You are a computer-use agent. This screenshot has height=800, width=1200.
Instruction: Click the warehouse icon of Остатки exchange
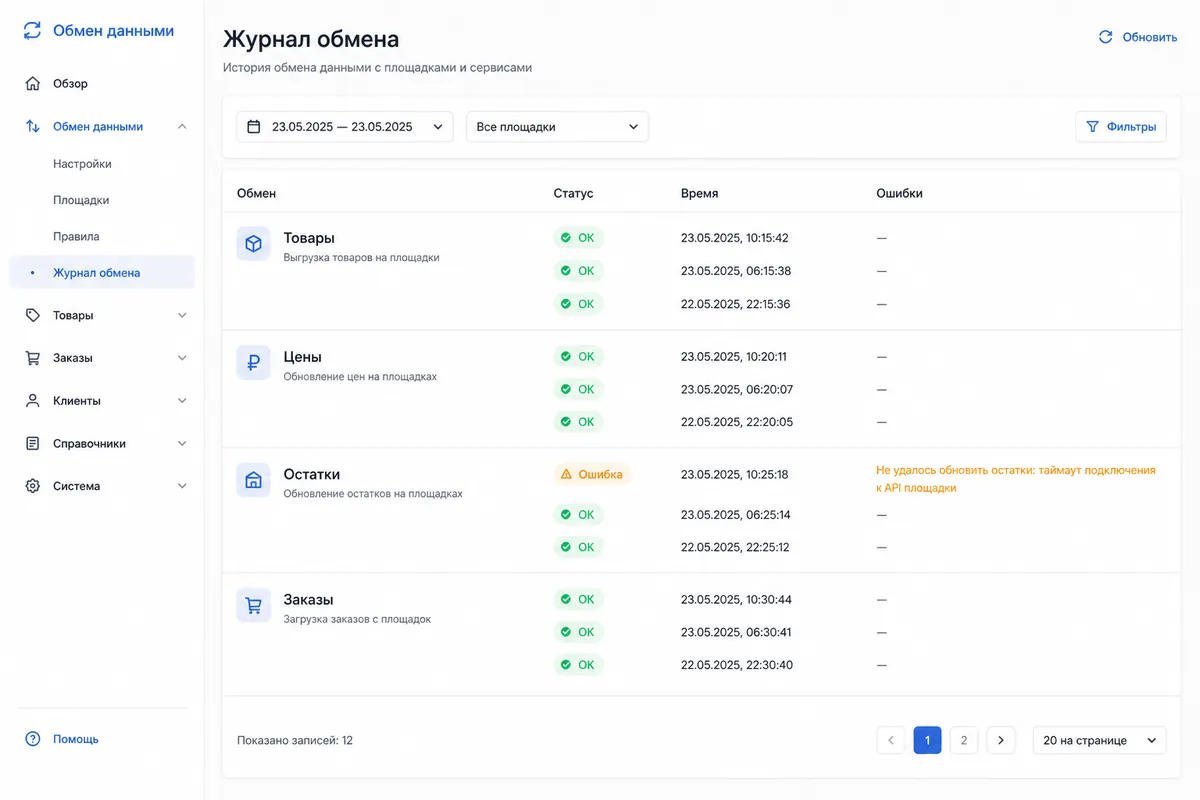click(x=254, y=480)
